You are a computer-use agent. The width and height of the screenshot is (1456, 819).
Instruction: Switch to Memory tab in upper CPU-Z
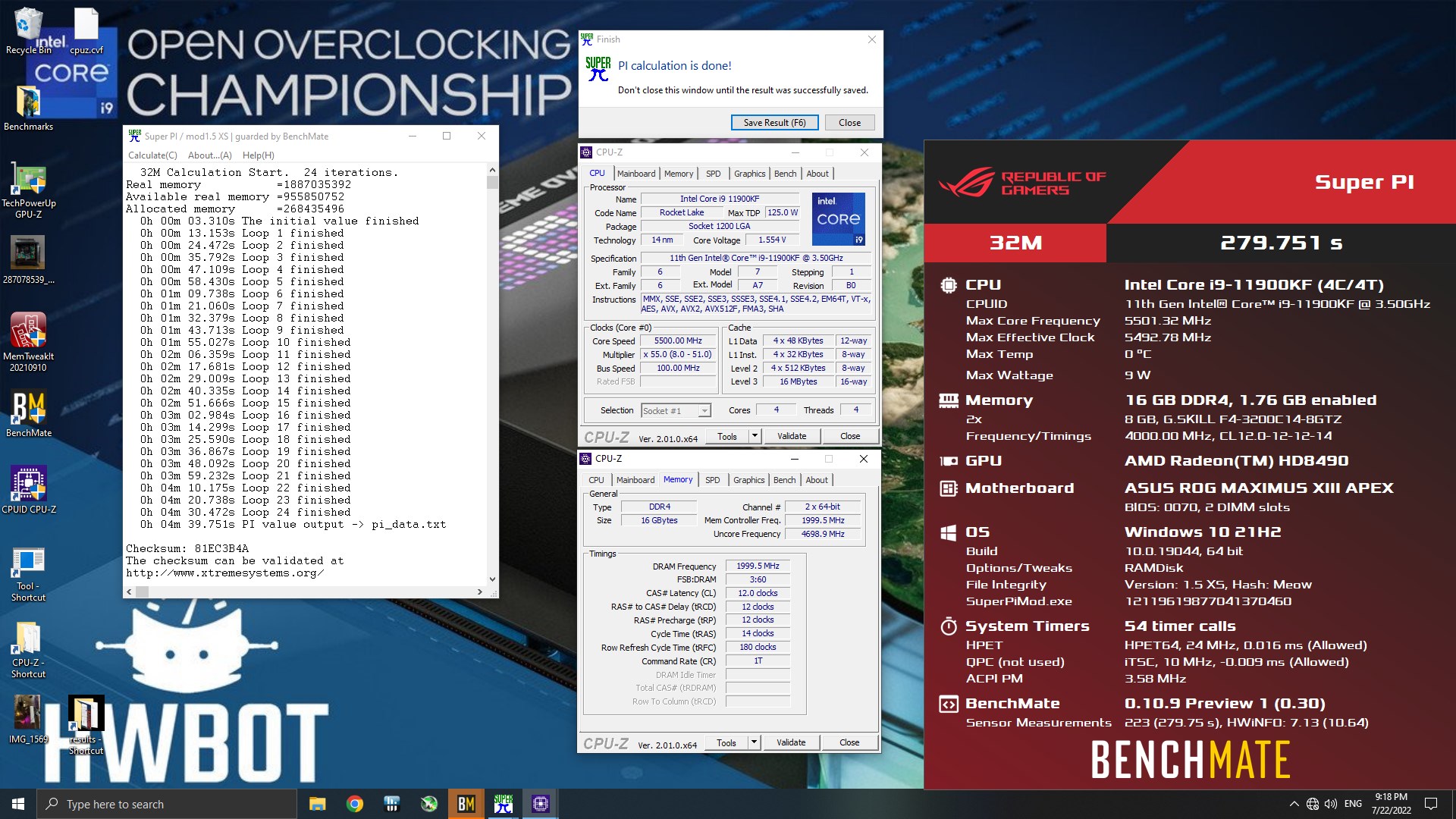pos(679,174)
